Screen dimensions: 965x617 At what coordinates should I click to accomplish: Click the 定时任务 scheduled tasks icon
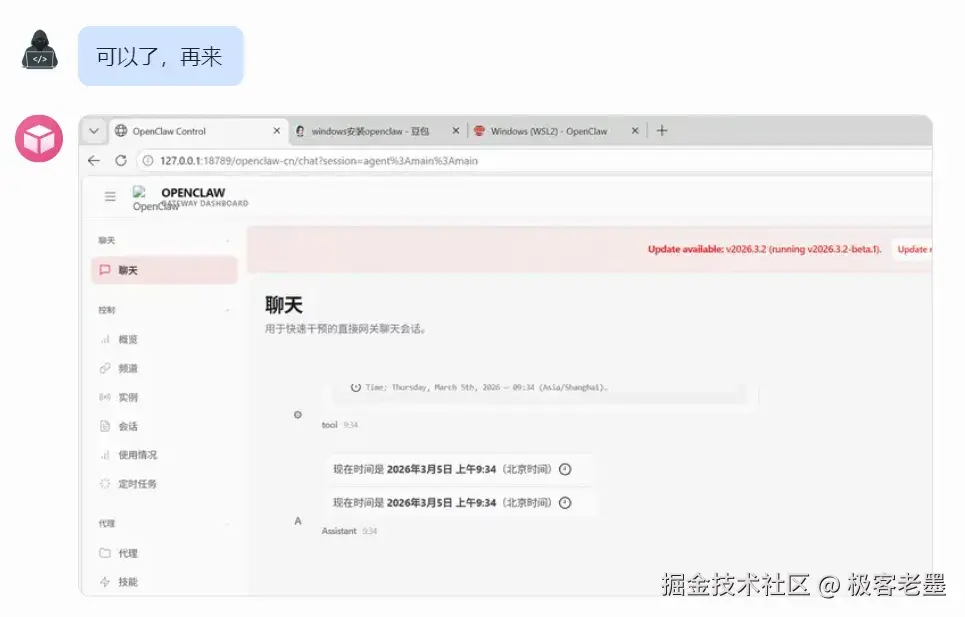click(106, 483)
